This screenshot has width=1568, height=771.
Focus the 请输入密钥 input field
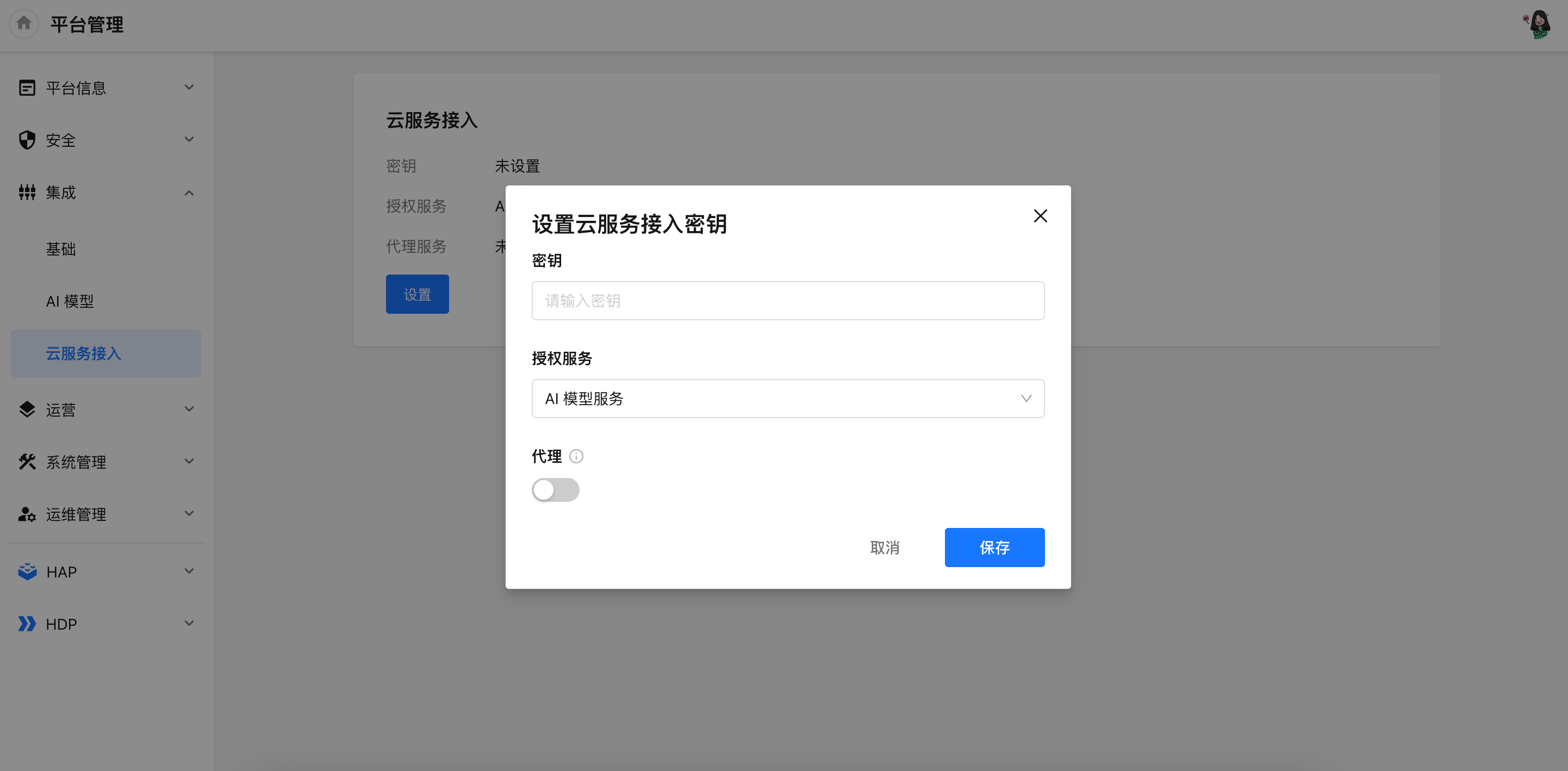[x=788, y=301]
